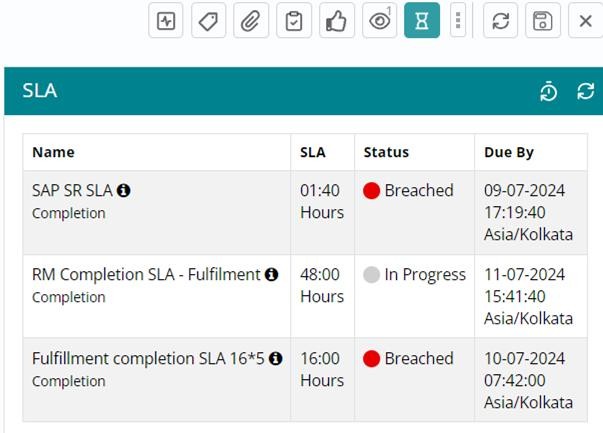
Task: Click the SLA header clock history icon
Action: pyautogui.click(x=548, y=92)
